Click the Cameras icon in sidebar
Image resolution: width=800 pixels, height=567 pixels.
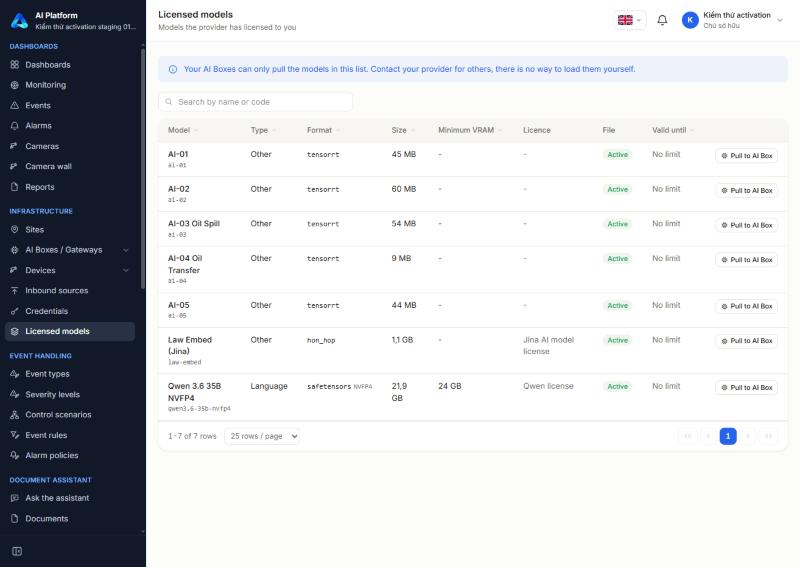click(x=14, y=146)
